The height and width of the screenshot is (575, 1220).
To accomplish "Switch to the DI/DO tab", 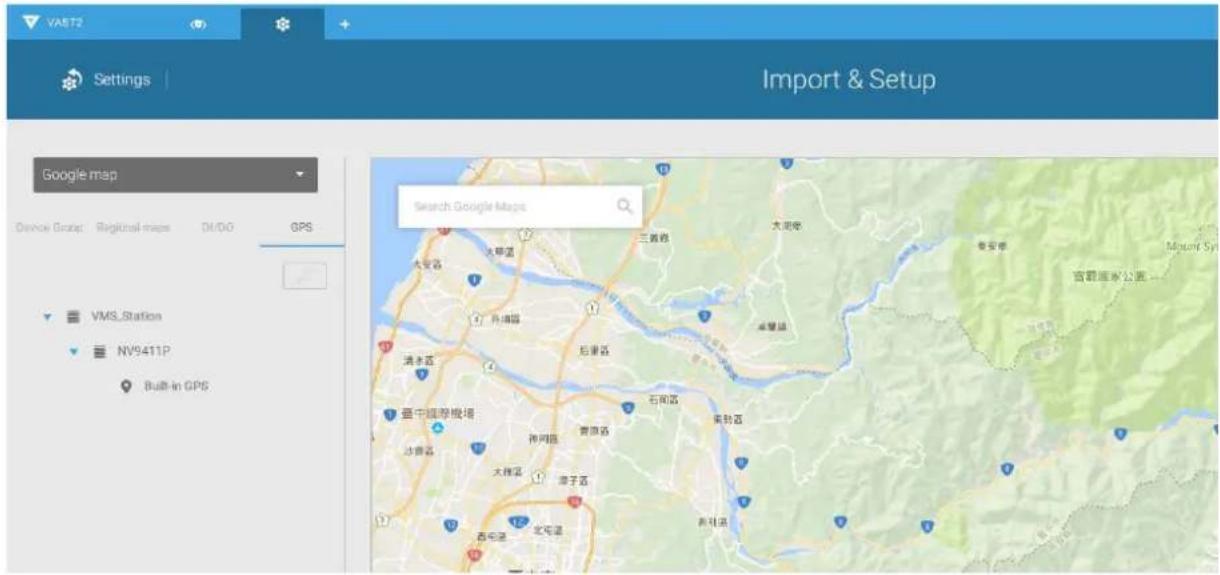I will click(x=217, y=228).
